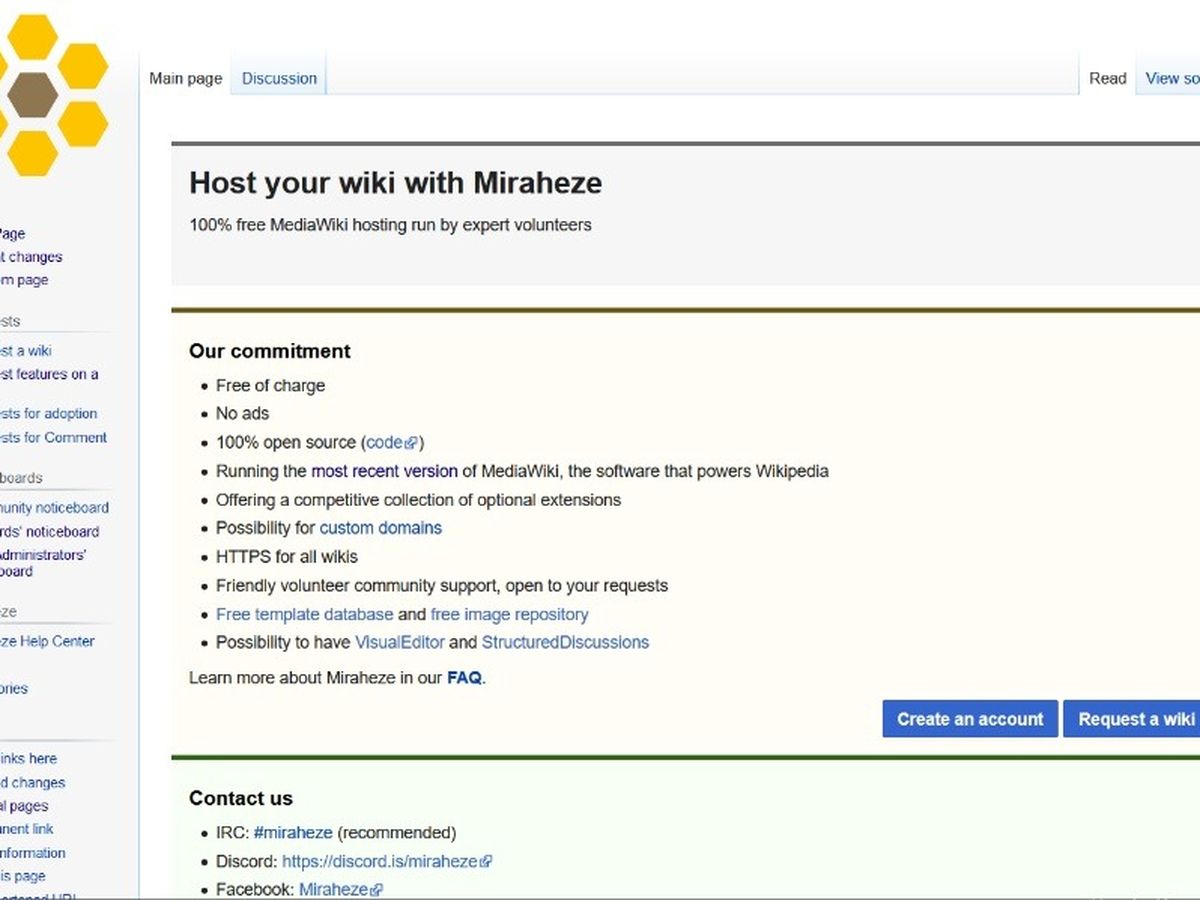Open Requests for Comment in sidebar

(52, 437)
